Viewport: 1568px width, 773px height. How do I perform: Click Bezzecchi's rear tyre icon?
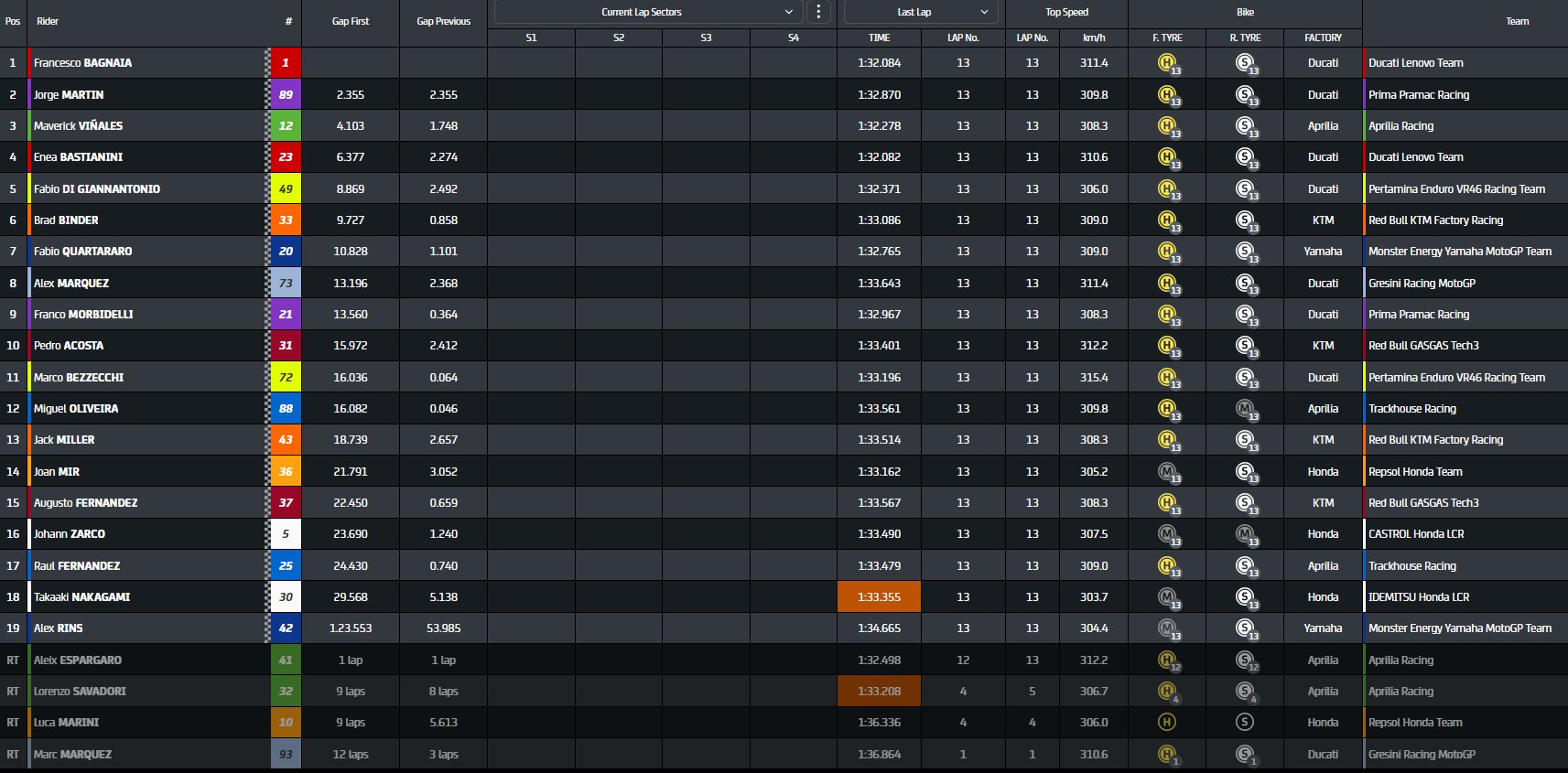click(x=1244, y=377)
